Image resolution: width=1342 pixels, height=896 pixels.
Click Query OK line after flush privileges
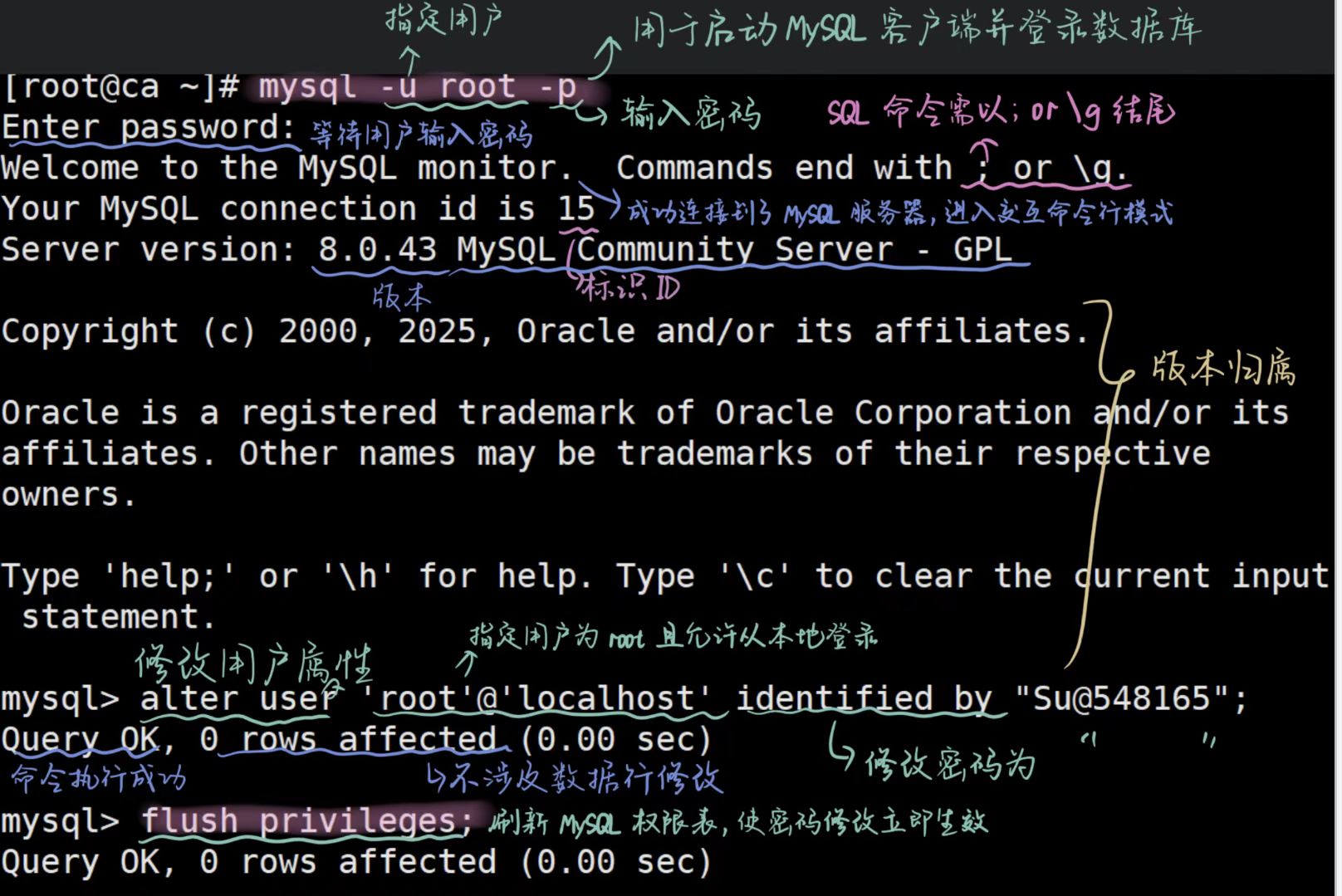click(356, 862)
